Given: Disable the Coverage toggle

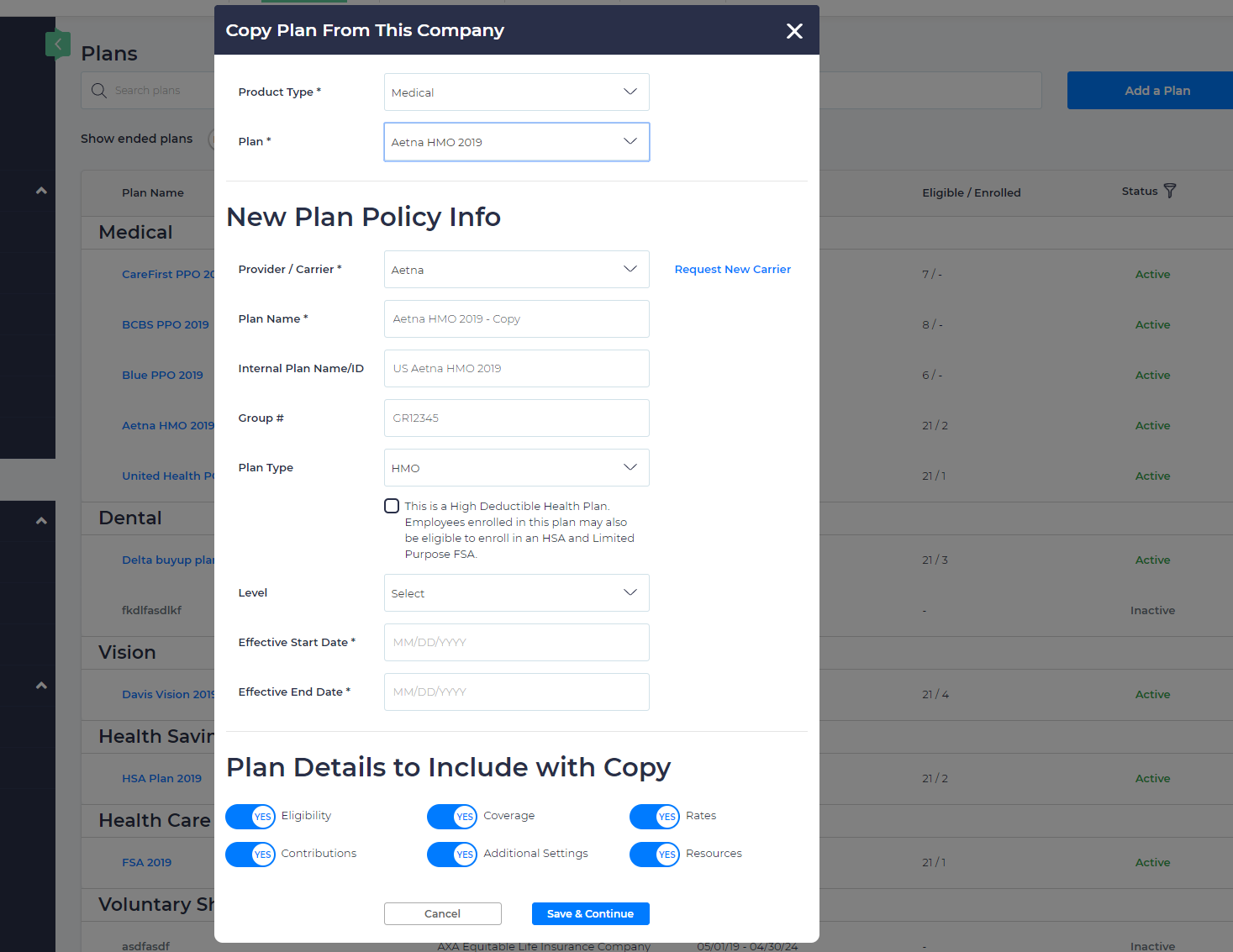Looking at the screenshot, I should coord(452,816).
